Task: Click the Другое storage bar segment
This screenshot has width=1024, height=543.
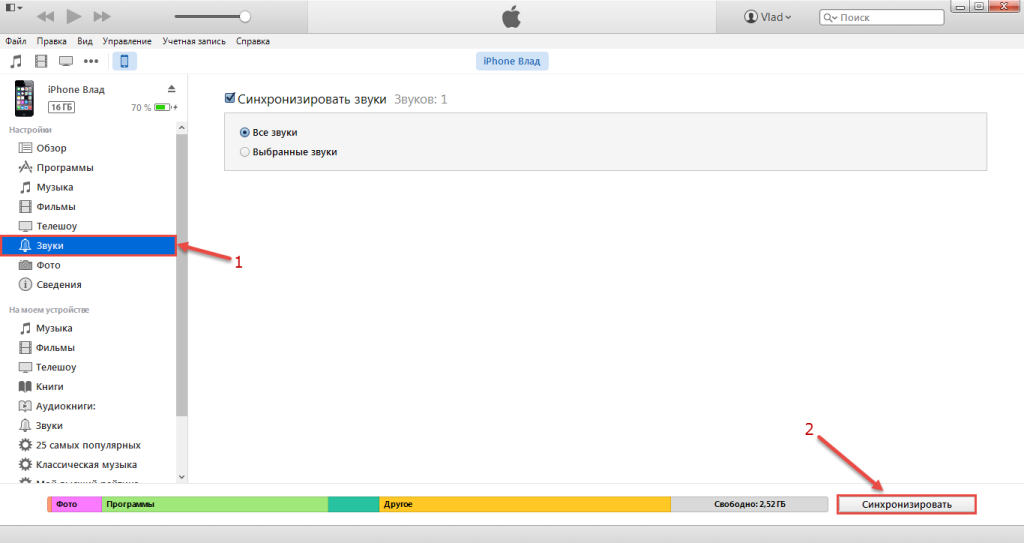Action: click(525, 504)
